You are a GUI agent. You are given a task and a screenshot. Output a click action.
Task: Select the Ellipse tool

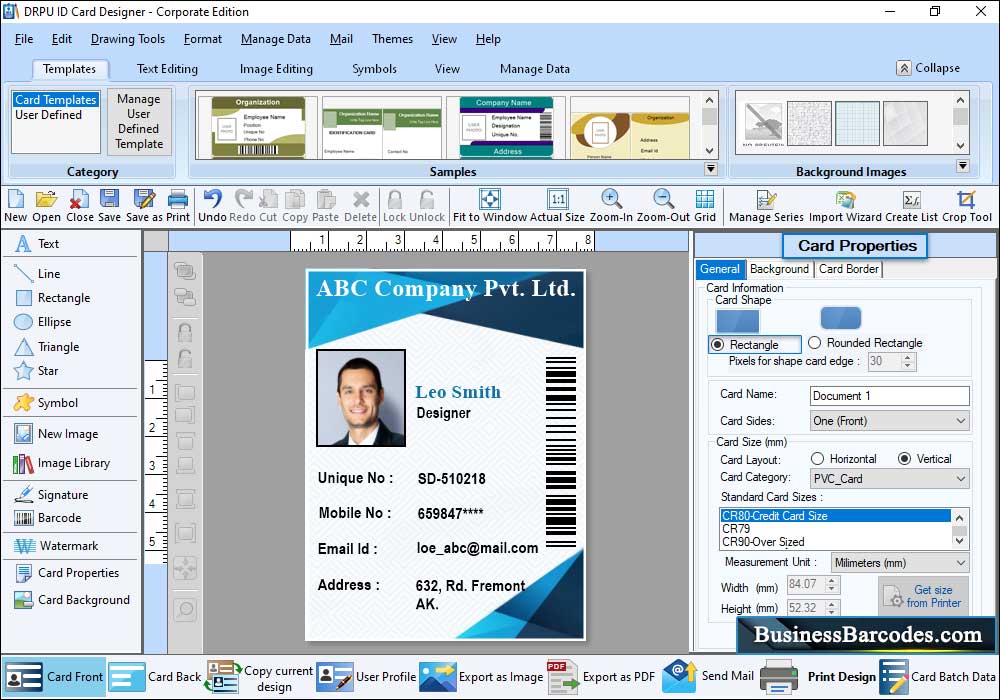(43, 322)
